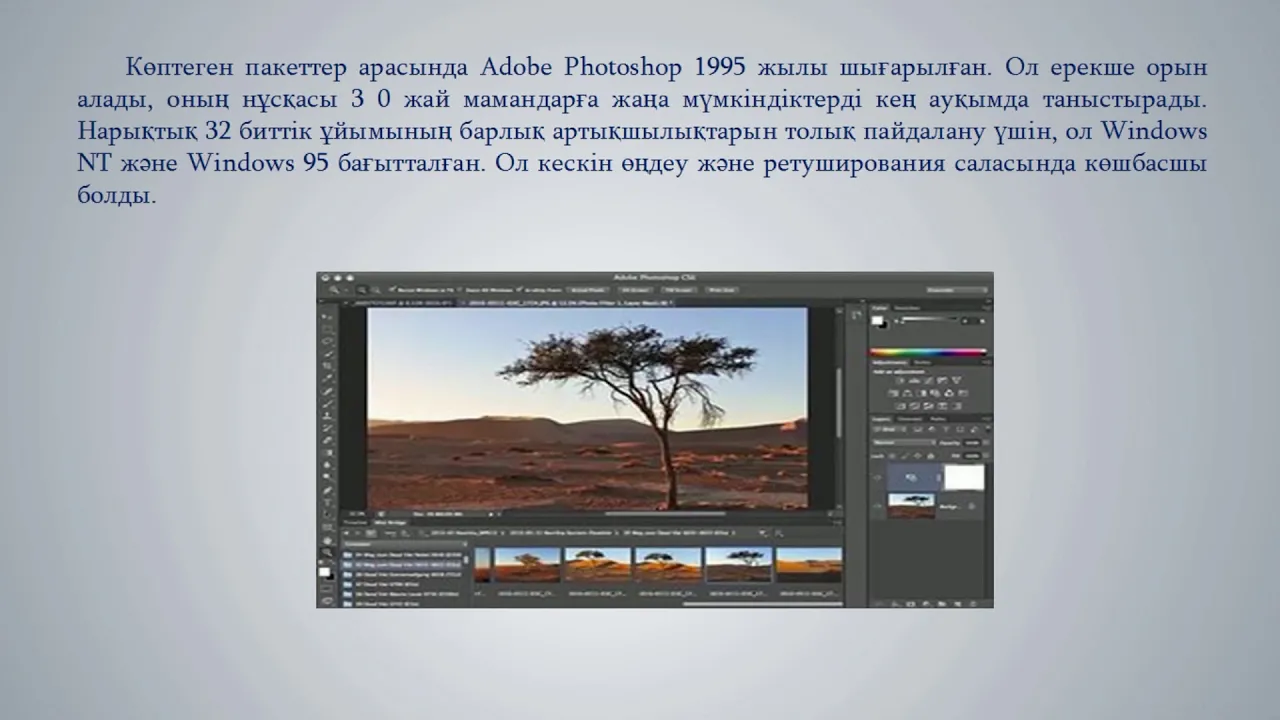Image resolution: width=1280 pixels, height=720 pixels.
Task: Select the Dodge tool
Action: [327, 476]
